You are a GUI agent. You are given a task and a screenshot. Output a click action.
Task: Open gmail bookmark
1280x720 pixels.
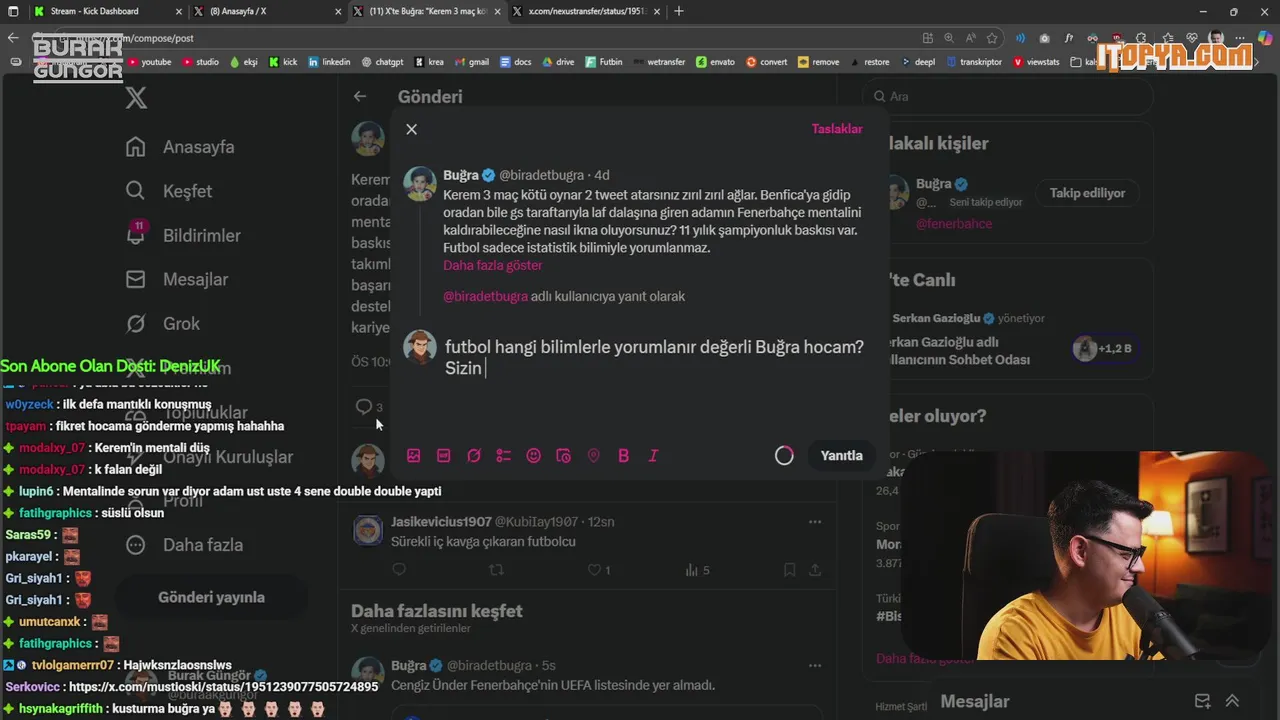[x=472, y=62]
